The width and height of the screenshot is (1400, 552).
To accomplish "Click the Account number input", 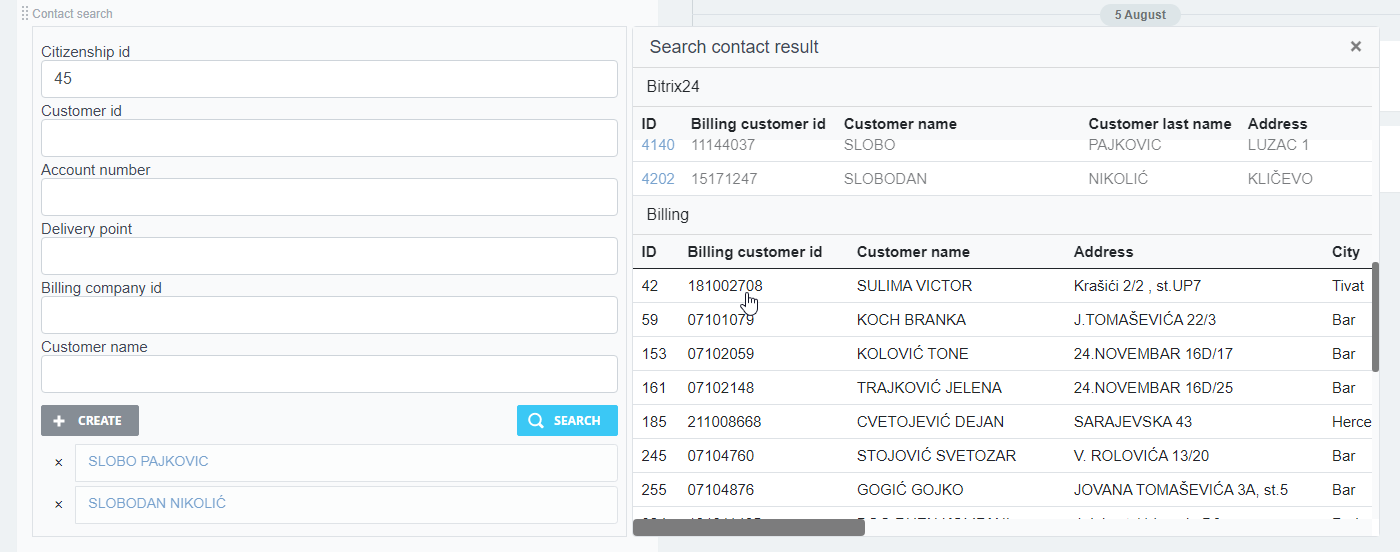I will (x=329, y=197).
